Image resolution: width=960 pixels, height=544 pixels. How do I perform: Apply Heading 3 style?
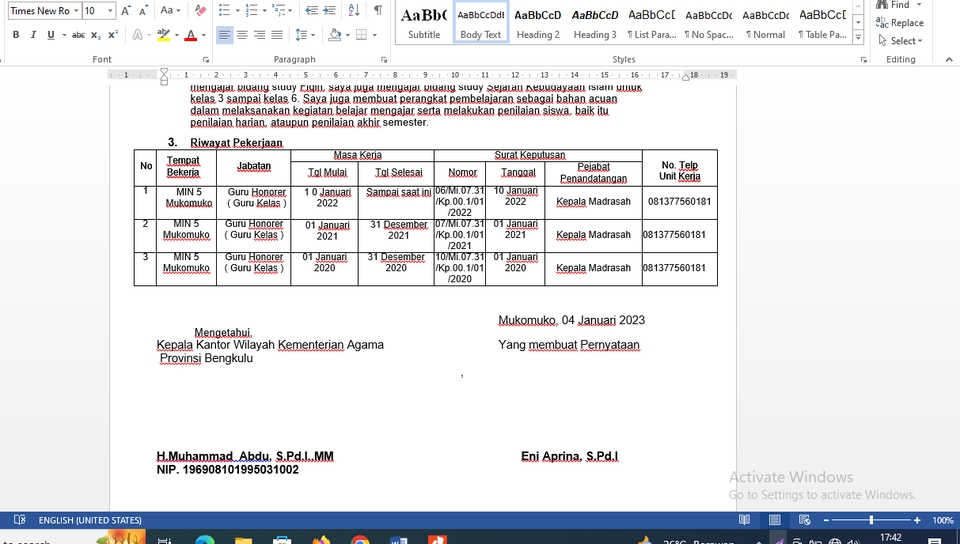(594, 22)
